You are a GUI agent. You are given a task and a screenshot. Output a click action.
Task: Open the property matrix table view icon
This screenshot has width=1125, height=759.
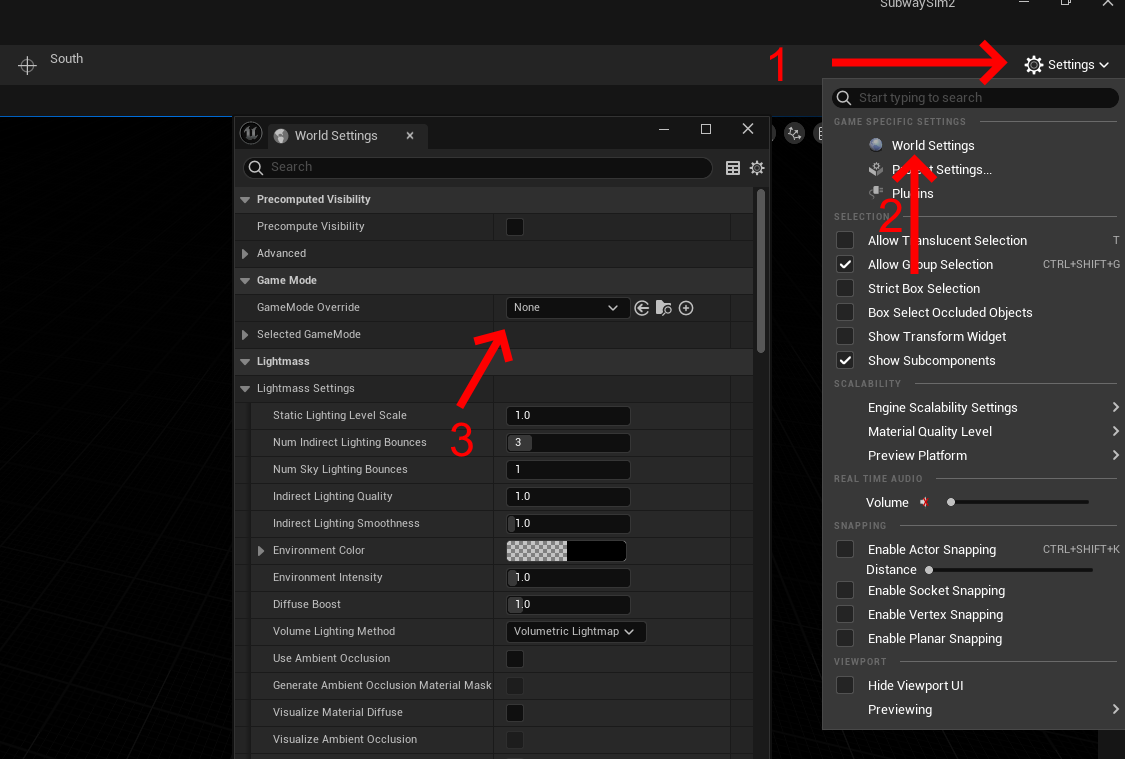pos(733,168)
